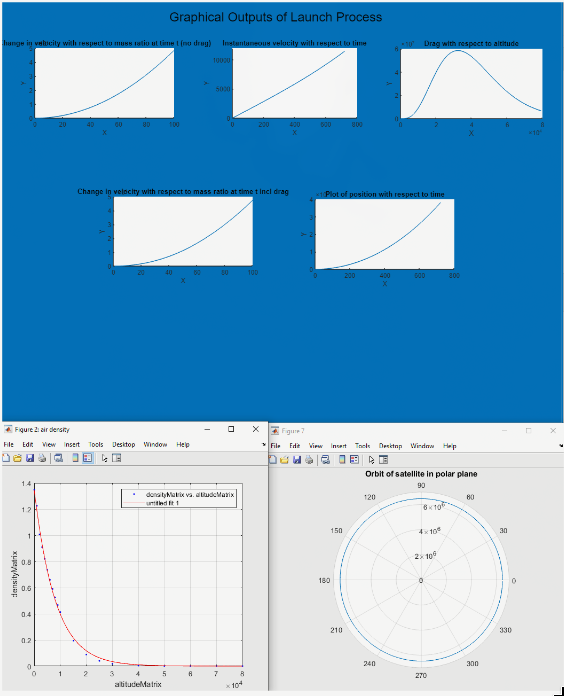This screenshot has width=564, height=696.
Task: Minimize the Figure 2 air density window
Action: [207, 429]
